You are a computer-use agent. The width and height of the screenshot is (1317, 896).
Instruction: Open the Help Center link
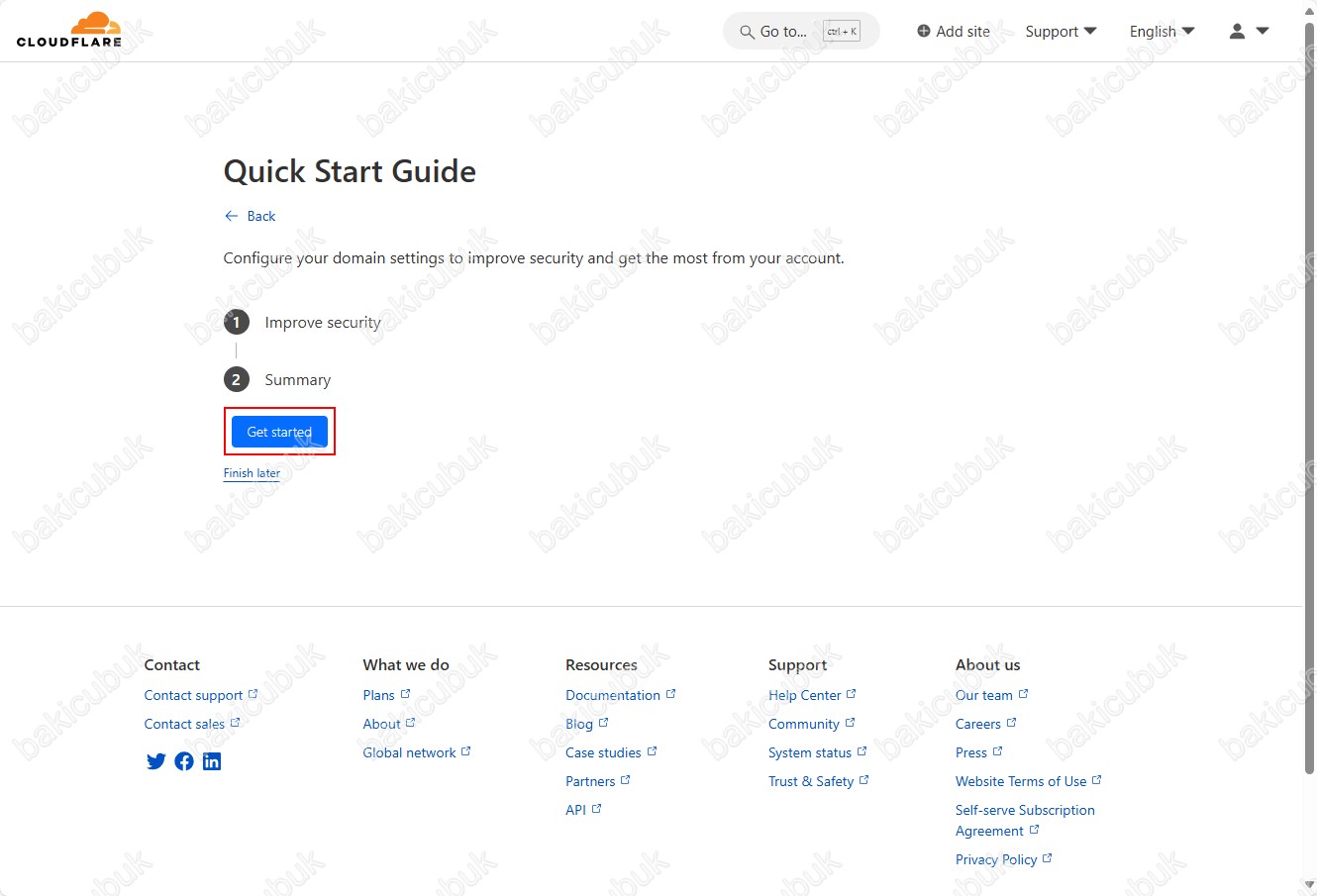point(812,695)
